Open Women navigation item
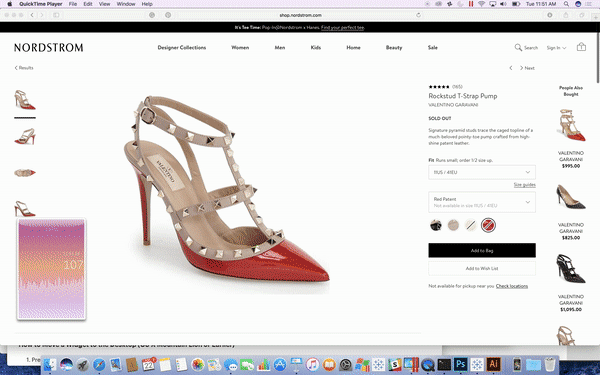This screenshot has height=375, width=600. tap(240, 47)
